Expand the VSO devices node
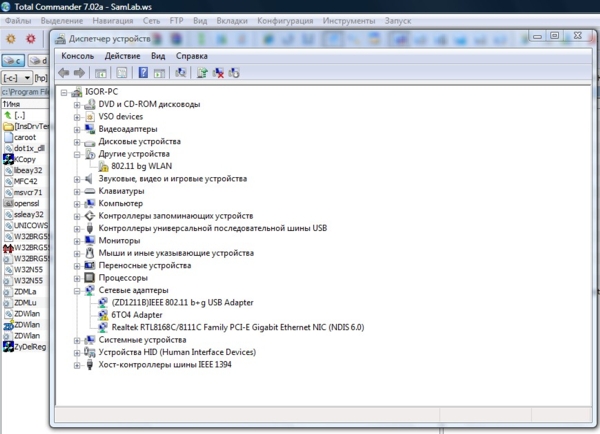This screenshot has width=600, height=434. [x=77, y=117]
